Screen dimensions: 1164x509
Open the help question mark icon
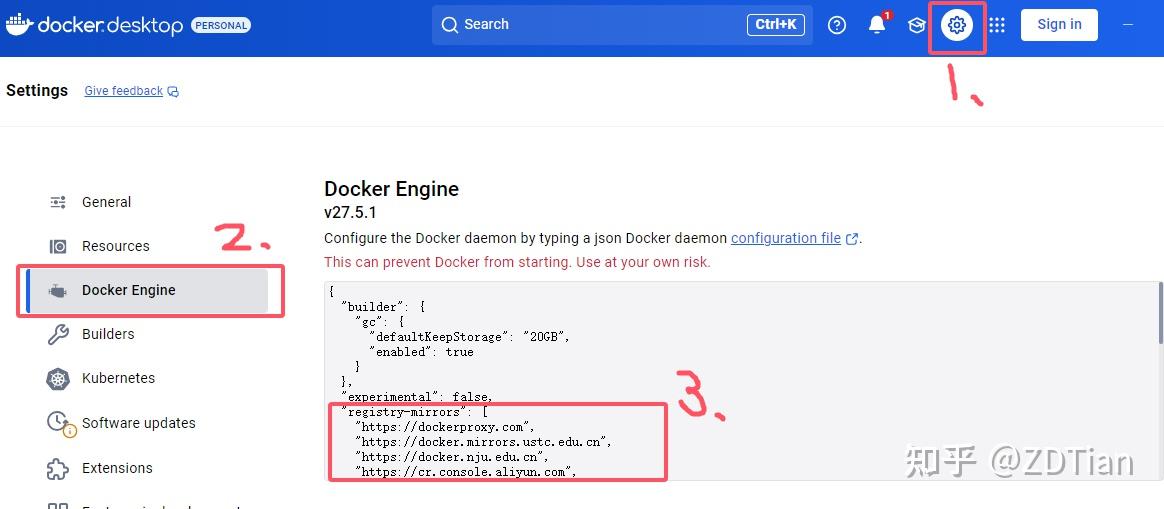837,25
